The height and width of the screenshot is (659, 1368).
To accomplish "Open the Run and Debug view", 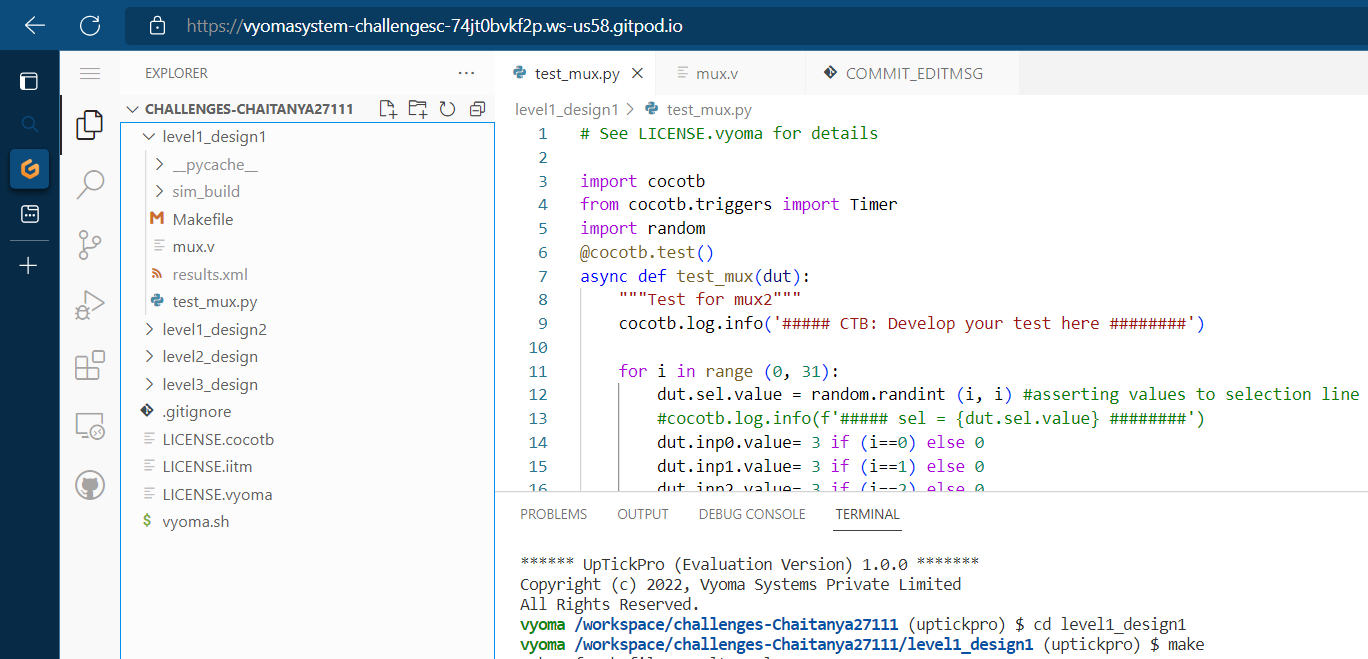I will click(x=90, y=305).
